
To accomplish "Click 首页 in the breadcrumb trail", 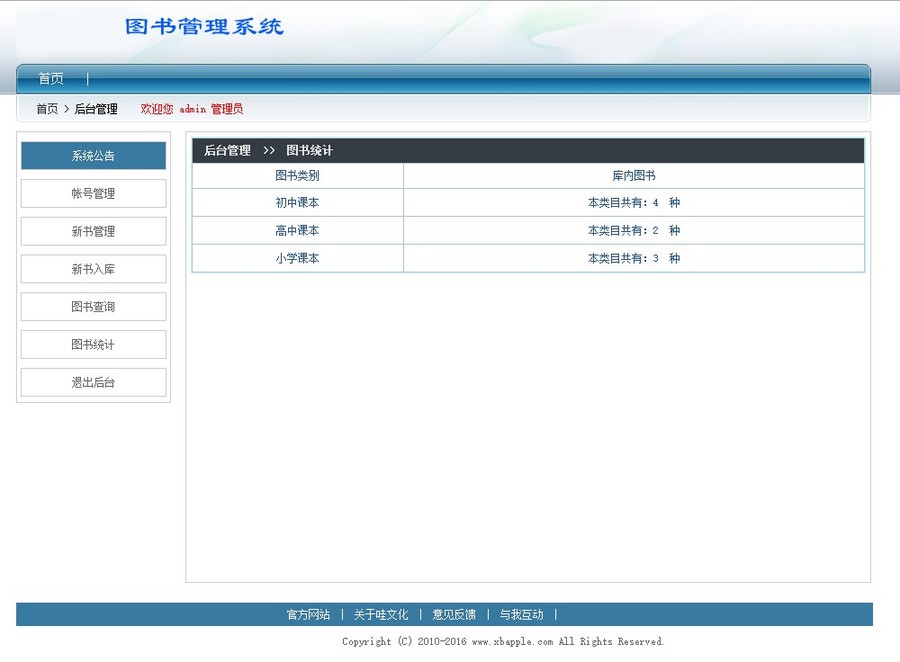I will point(46,109).
